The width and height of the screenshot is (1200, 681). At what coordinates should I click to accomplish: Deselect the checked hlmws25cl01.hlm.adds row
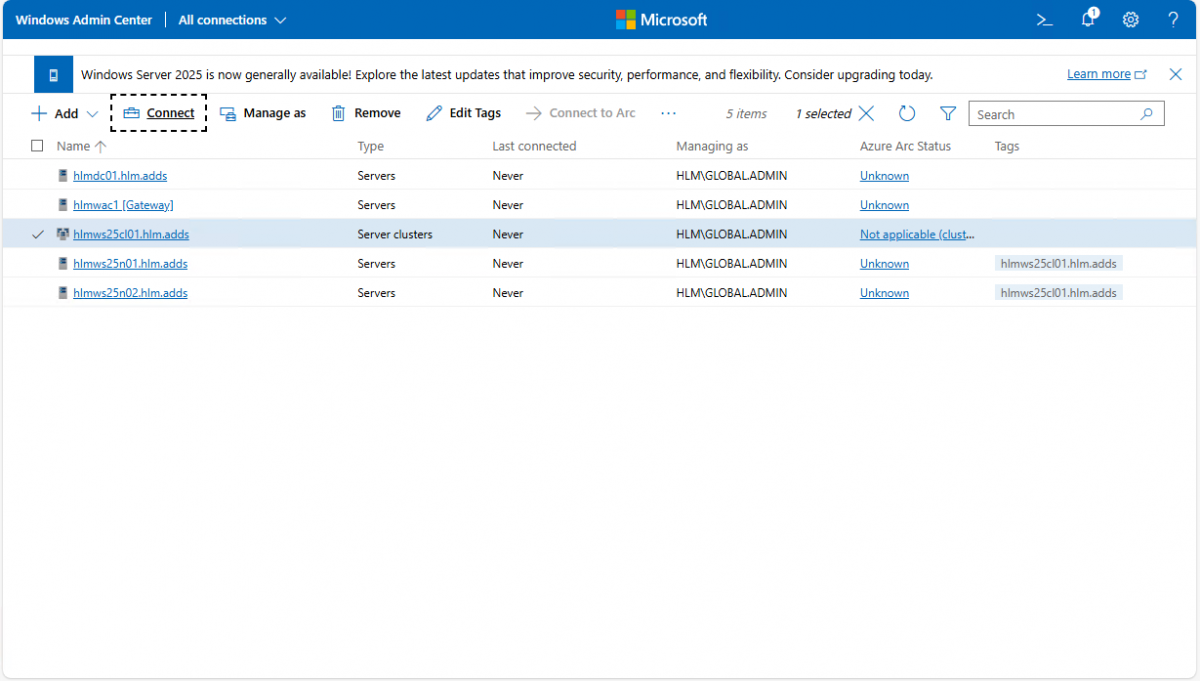coord(38,234)
